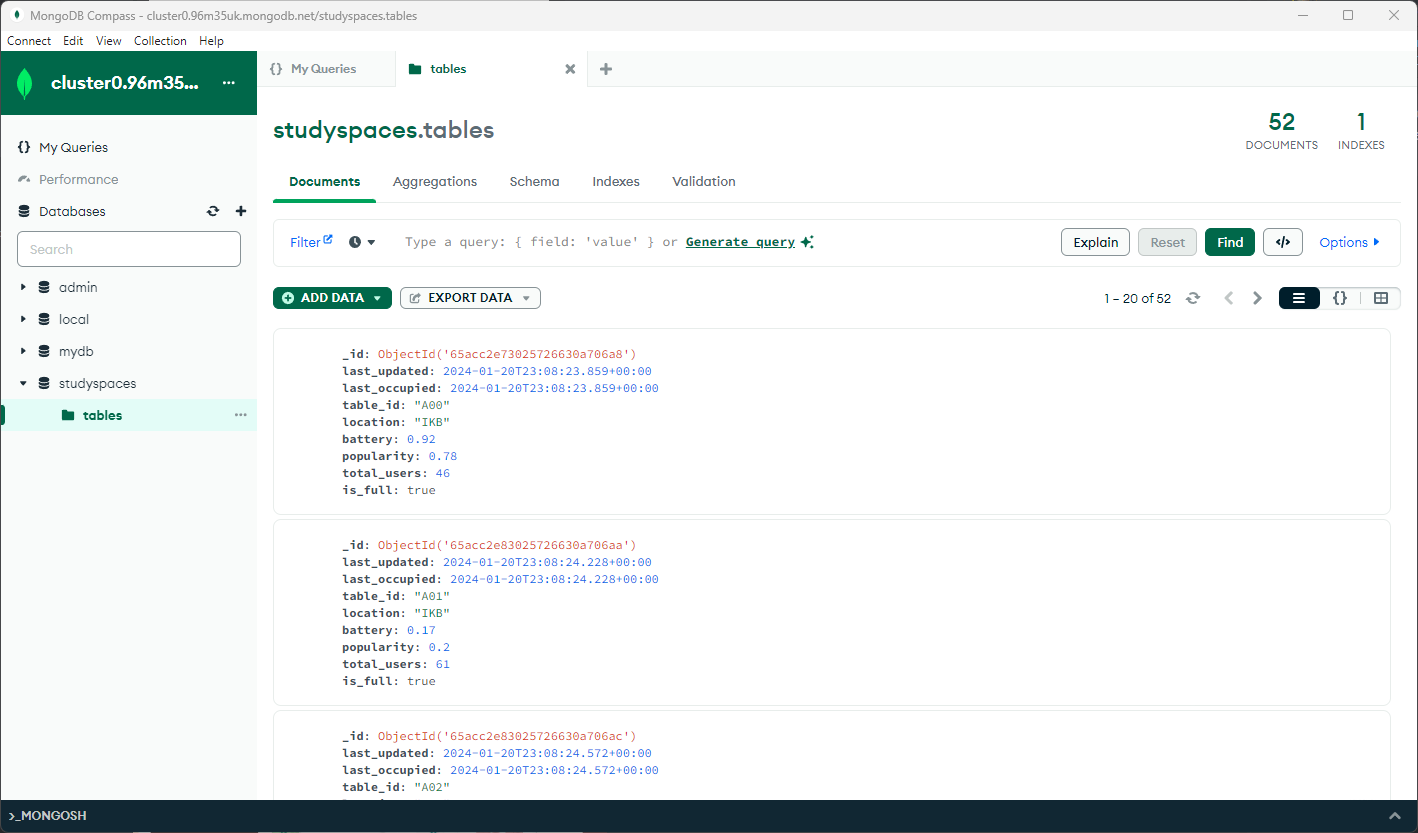Click table_id value "A01"
The image size is (1418, 833).
pos(432,596)
